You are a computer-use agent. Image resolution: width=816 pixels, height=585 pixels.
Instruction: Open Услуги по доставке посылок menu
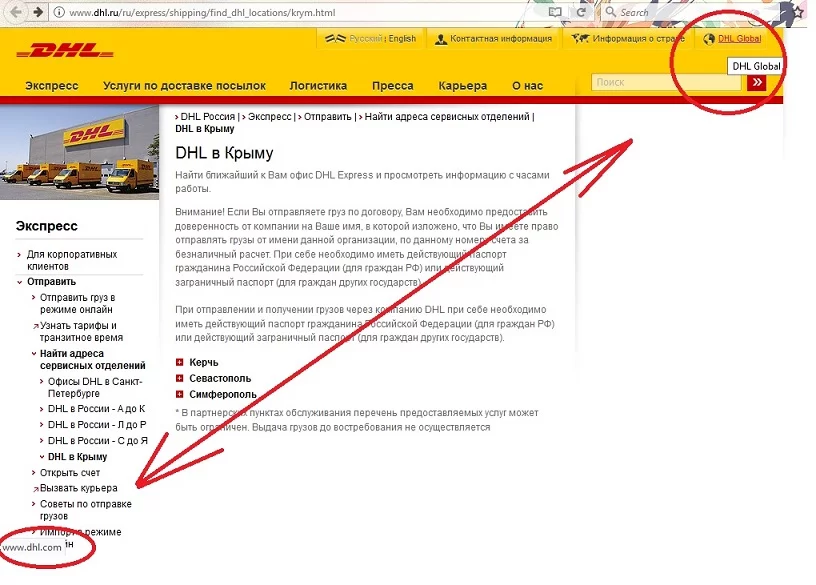point(184,86)
